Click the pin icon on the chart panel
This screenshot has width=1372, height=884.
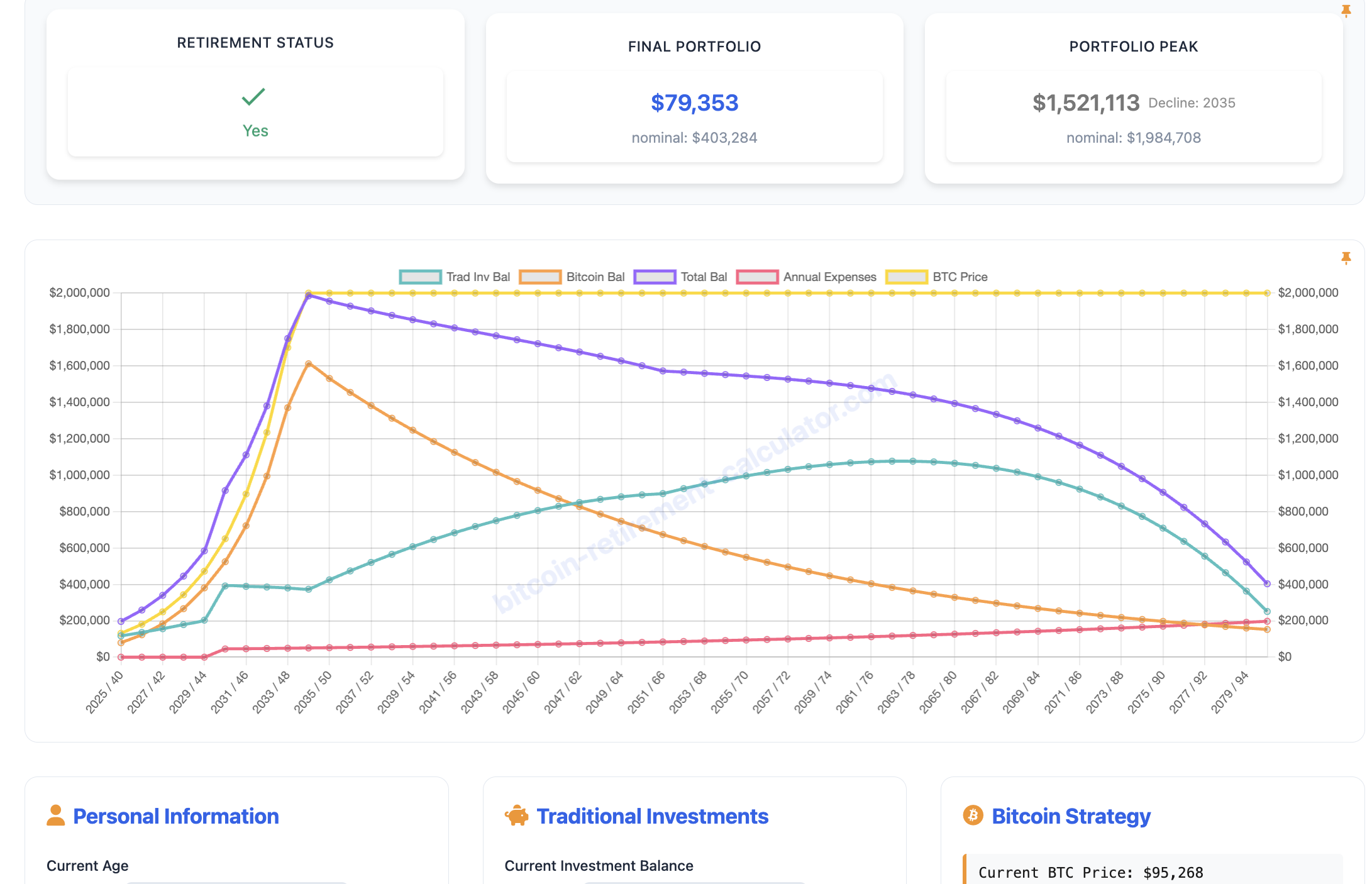tap(1346, 258)
